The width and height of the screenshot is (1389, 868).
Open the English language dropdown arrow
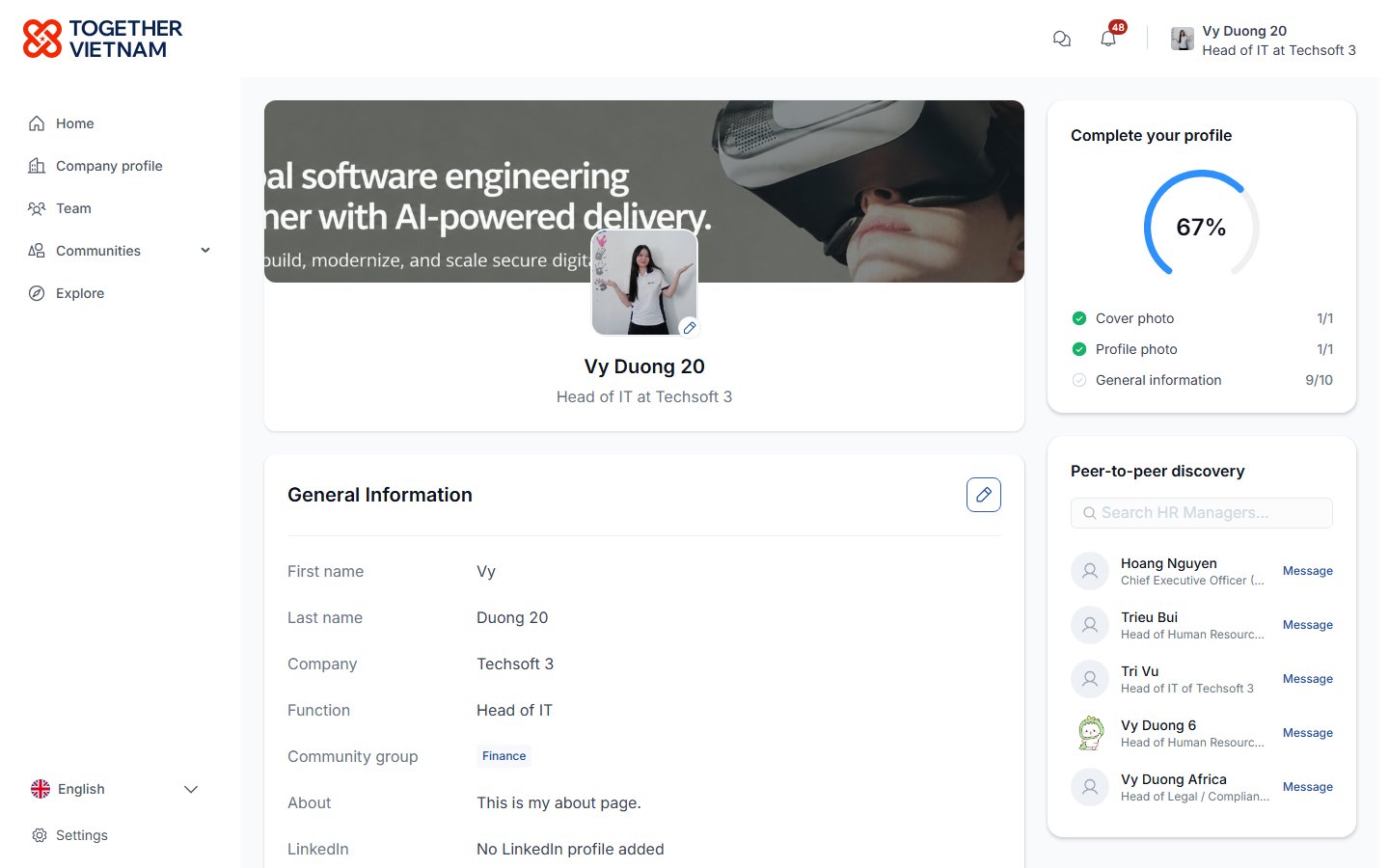tap(191, 789)
